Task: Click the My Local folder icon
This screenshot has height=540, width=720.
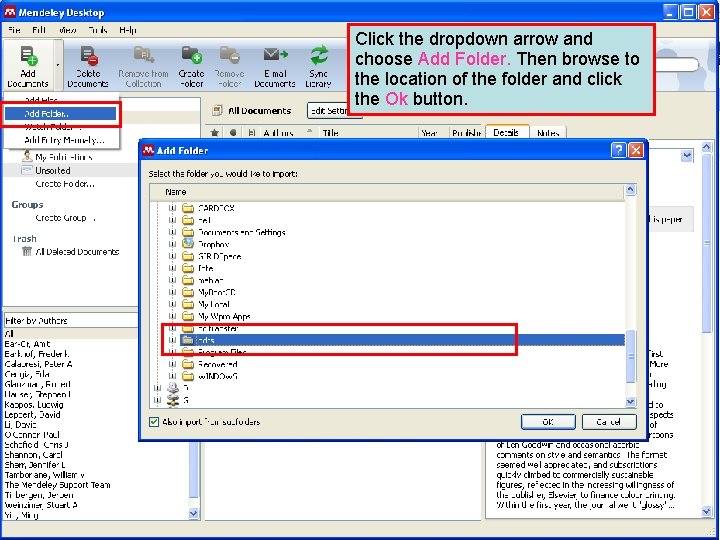Action: 187,304
